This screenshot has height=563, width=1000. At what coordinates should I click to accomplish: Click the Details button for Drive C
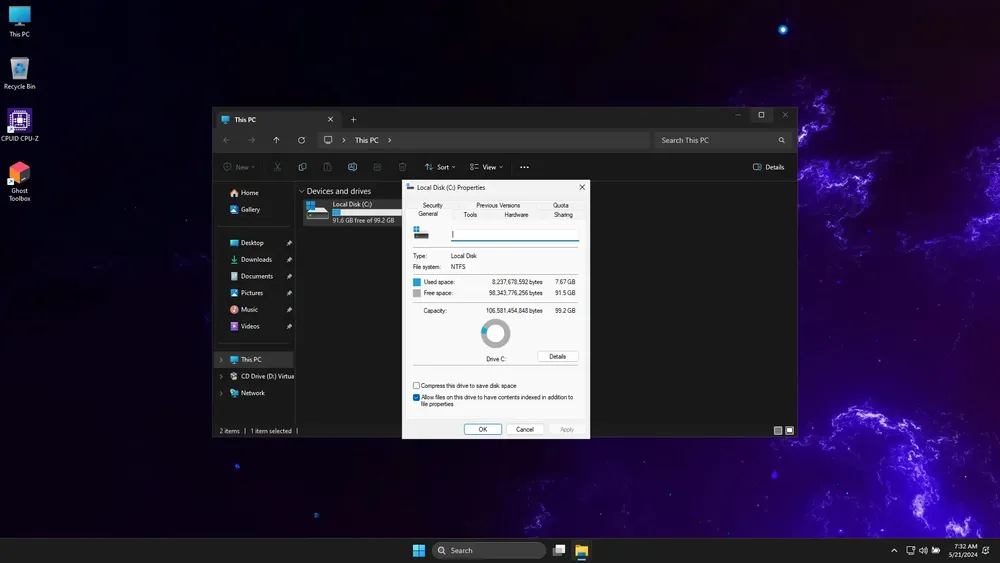(557, 356)
